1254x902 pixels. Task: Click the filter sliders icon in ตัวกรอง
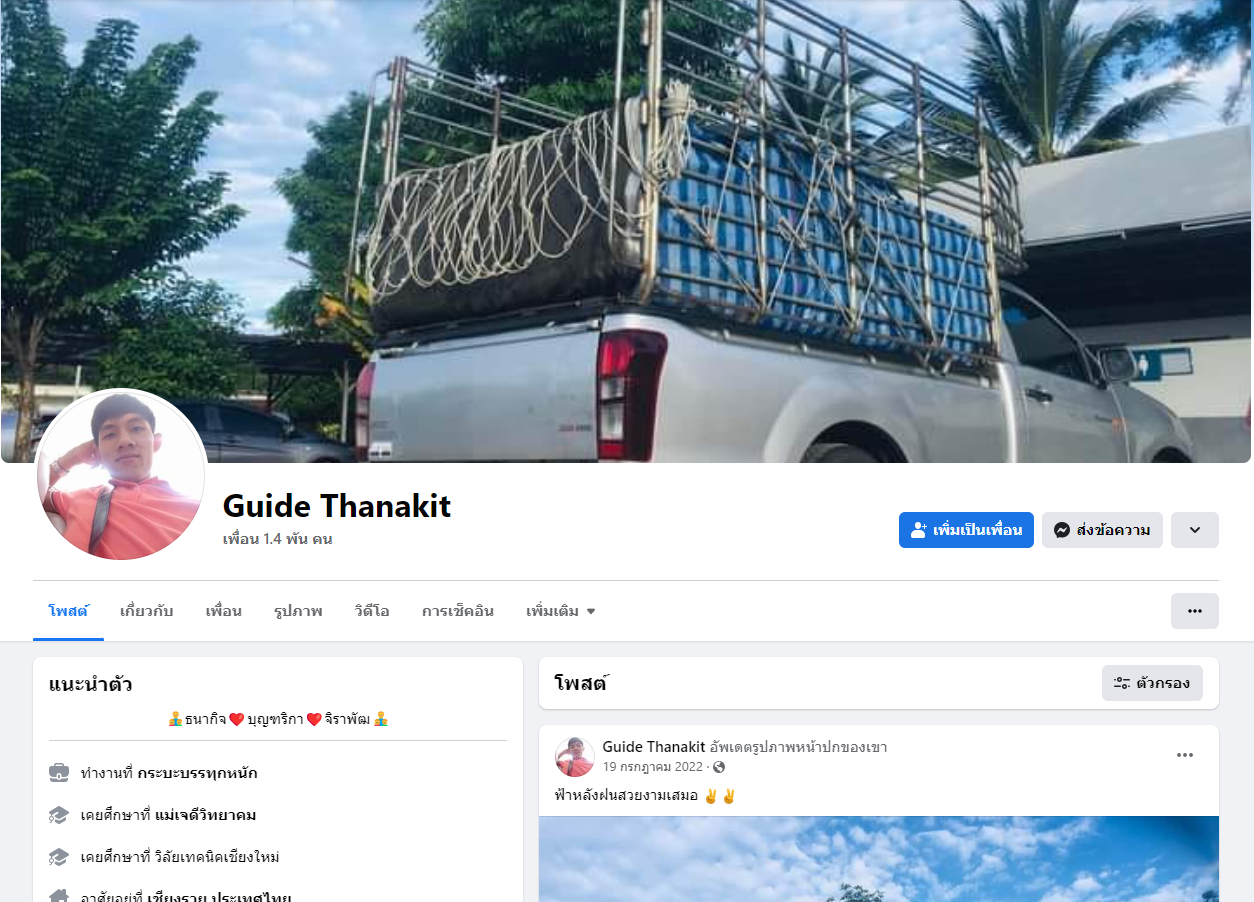tap(1122, 683)
